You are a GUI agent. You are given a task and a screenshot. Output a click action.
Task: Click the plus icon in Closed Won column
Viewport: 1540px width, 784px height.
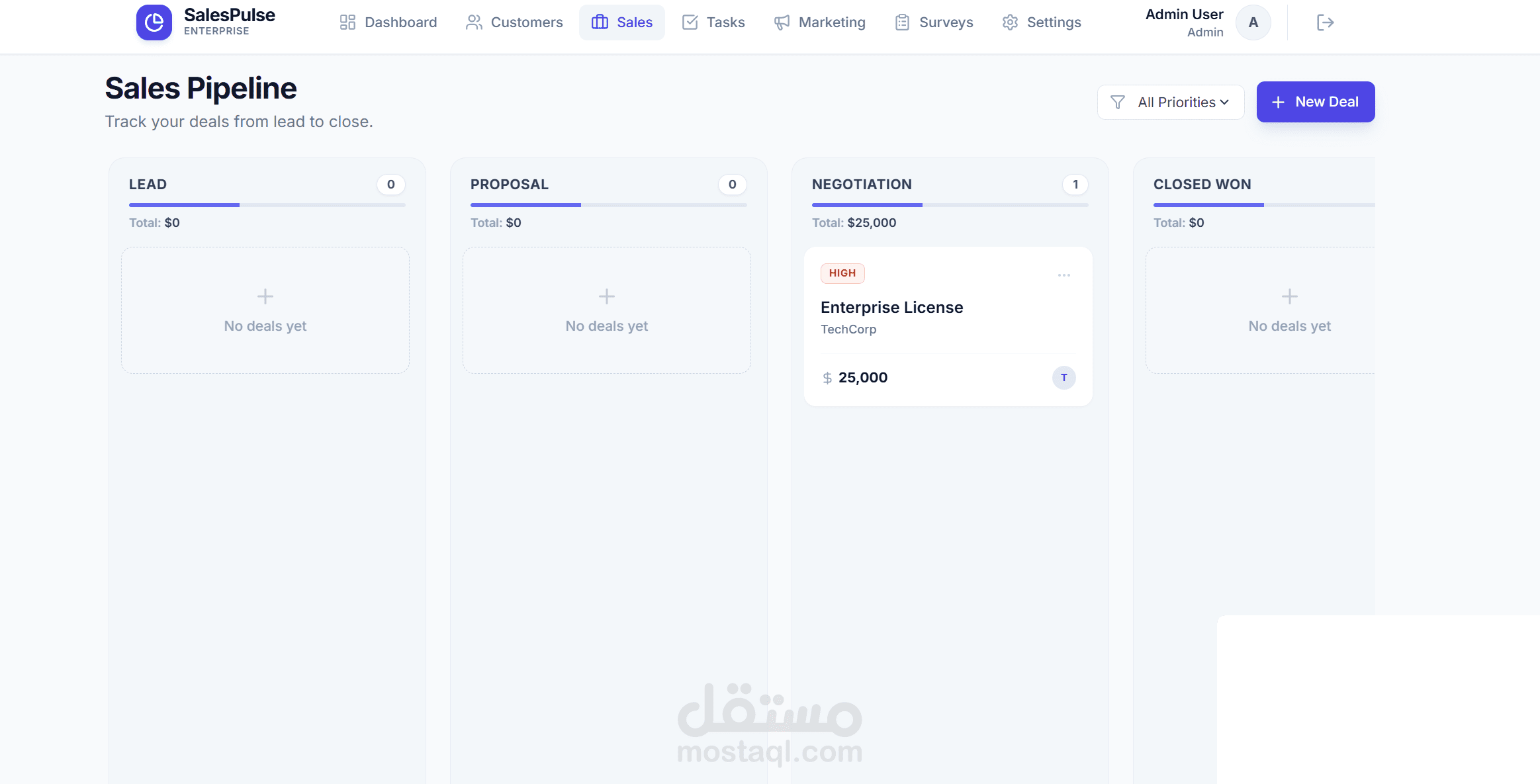point(1289,296)
